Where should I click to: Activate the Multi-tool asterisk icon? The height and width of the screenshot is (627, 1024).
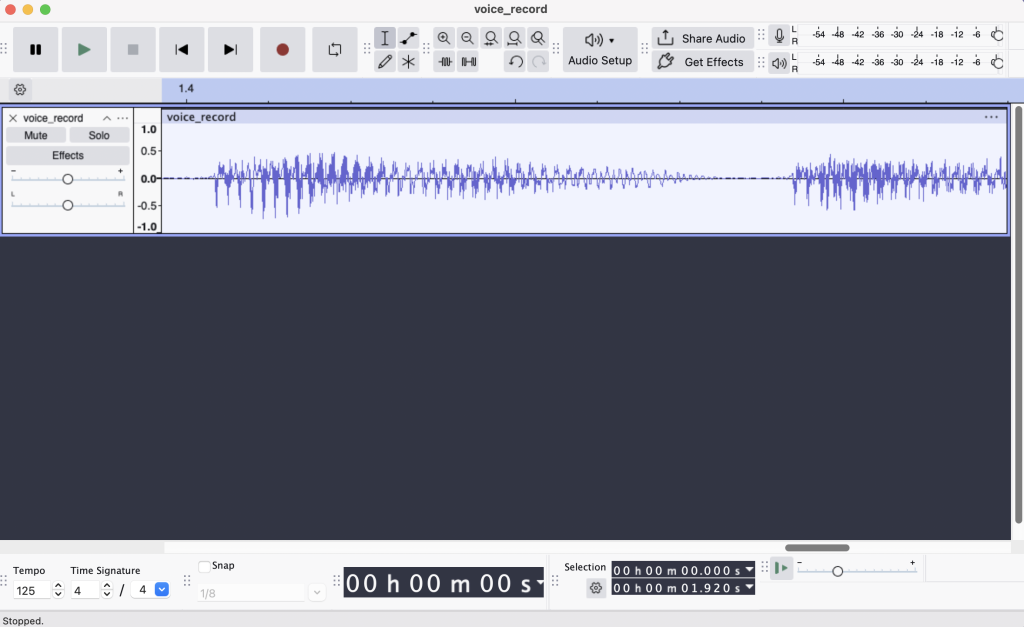(409, 62)
